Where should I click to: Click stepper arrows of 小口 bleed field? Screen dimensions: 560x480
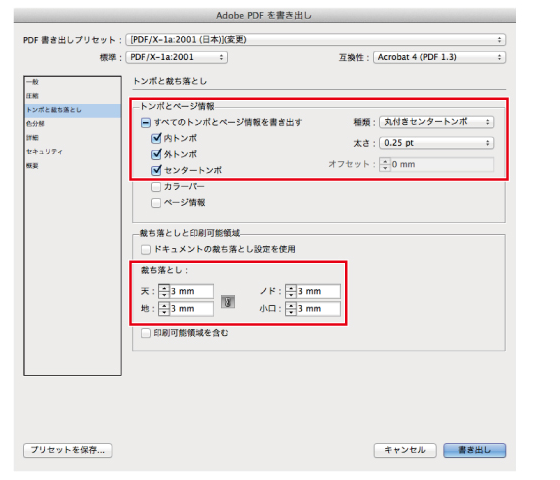pos(291,309)
